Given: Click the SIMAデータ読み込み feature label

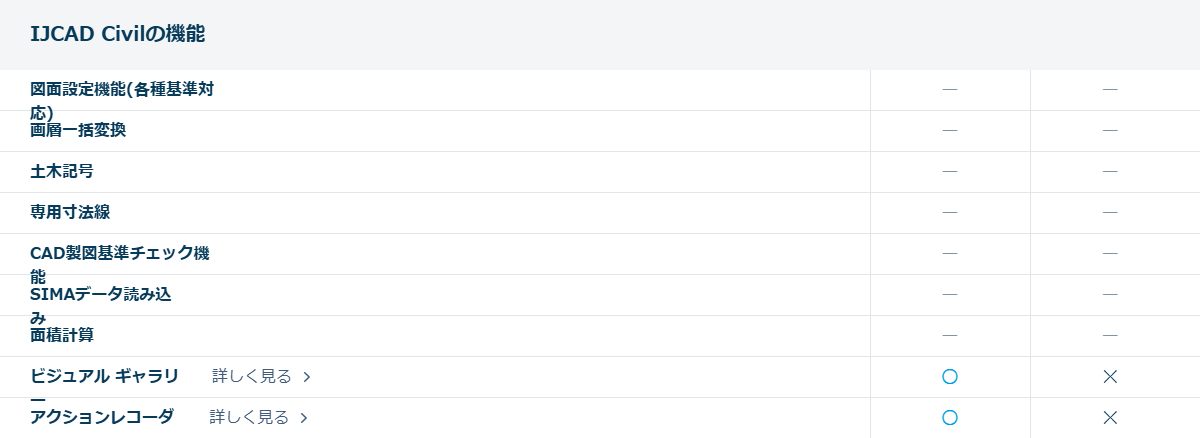Looking at the screenshot, I should coord(101,294).
